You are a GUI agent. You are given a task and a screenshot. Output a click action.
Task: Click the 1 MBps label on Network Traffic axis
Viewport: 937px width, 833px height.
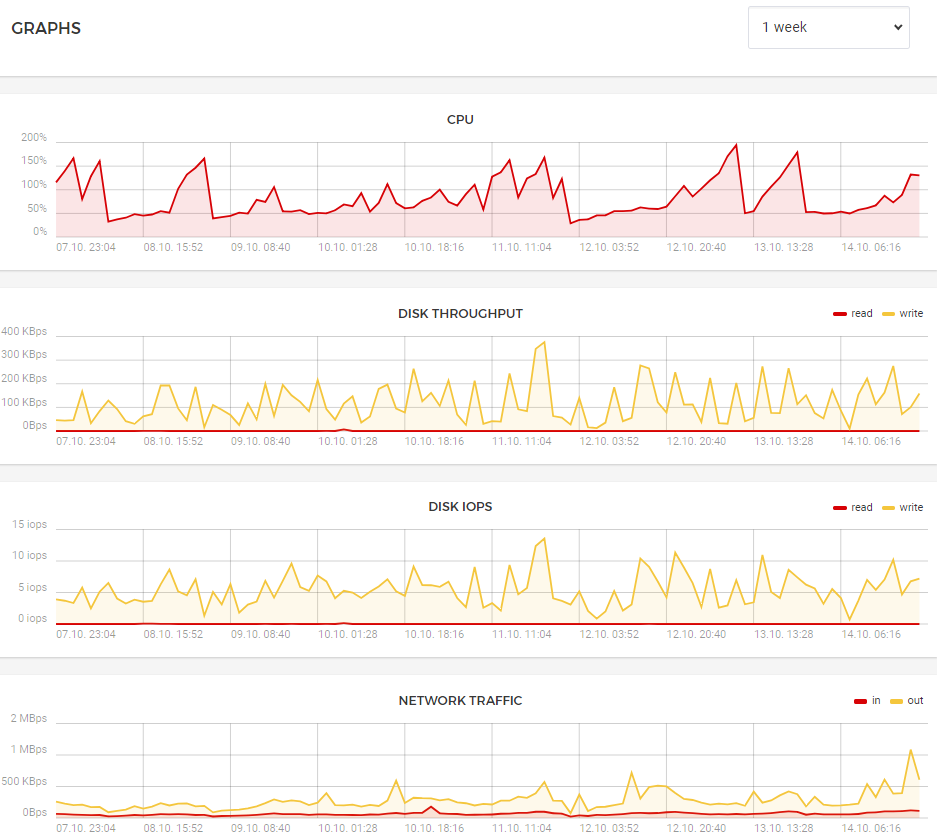[29, 749]
